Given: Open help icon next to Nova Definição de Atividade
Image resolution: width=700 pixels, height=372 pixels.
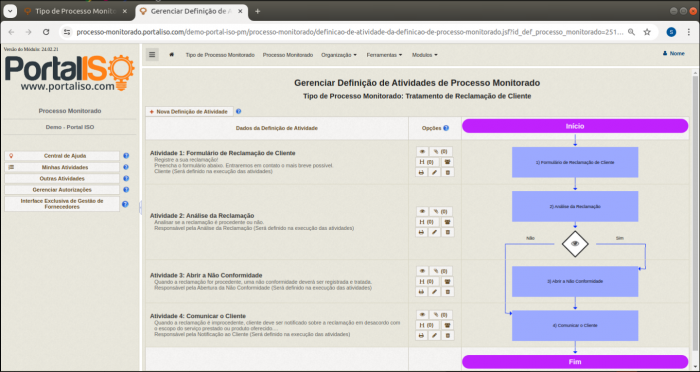Looking at the screenshot, I should coord(238,112).
